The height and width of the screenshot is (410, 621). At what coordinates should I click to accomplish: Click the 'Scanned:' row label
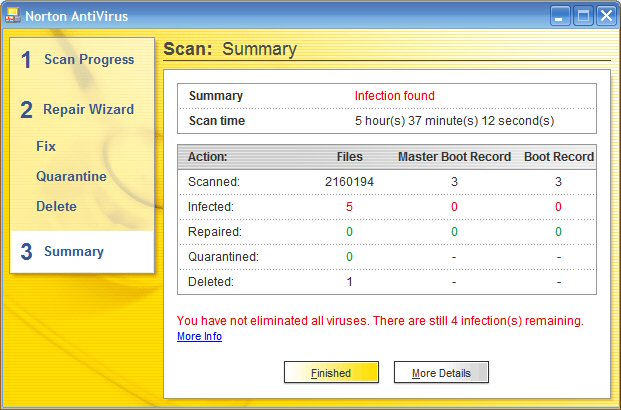coord(214,182)
